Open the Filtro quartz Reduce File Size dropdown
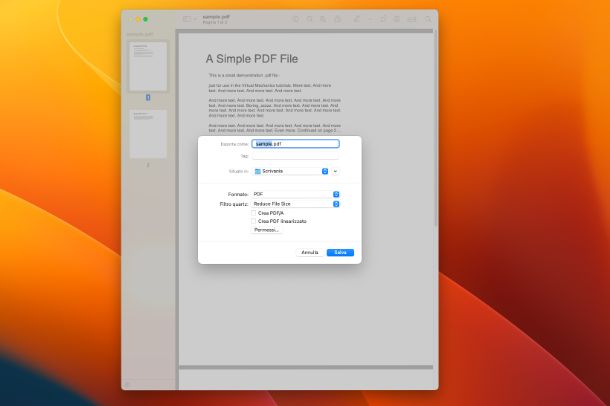This screenshot has width=610, height=406. tap(296, 204)
